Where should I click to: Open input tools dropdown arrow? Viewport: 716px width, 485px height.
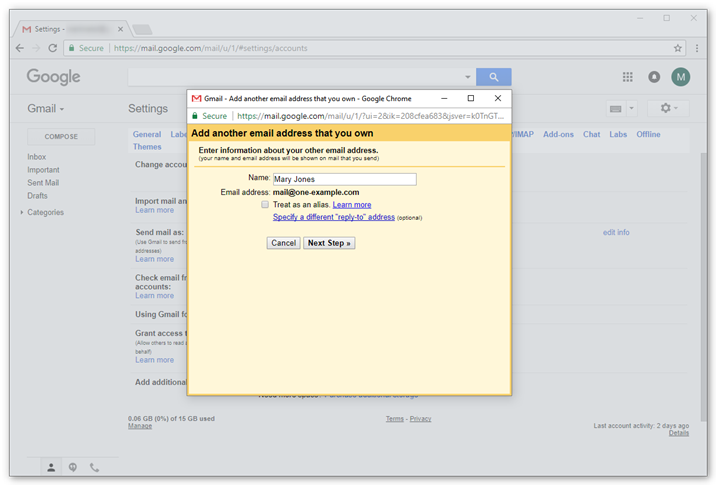[x=632, y=109]
